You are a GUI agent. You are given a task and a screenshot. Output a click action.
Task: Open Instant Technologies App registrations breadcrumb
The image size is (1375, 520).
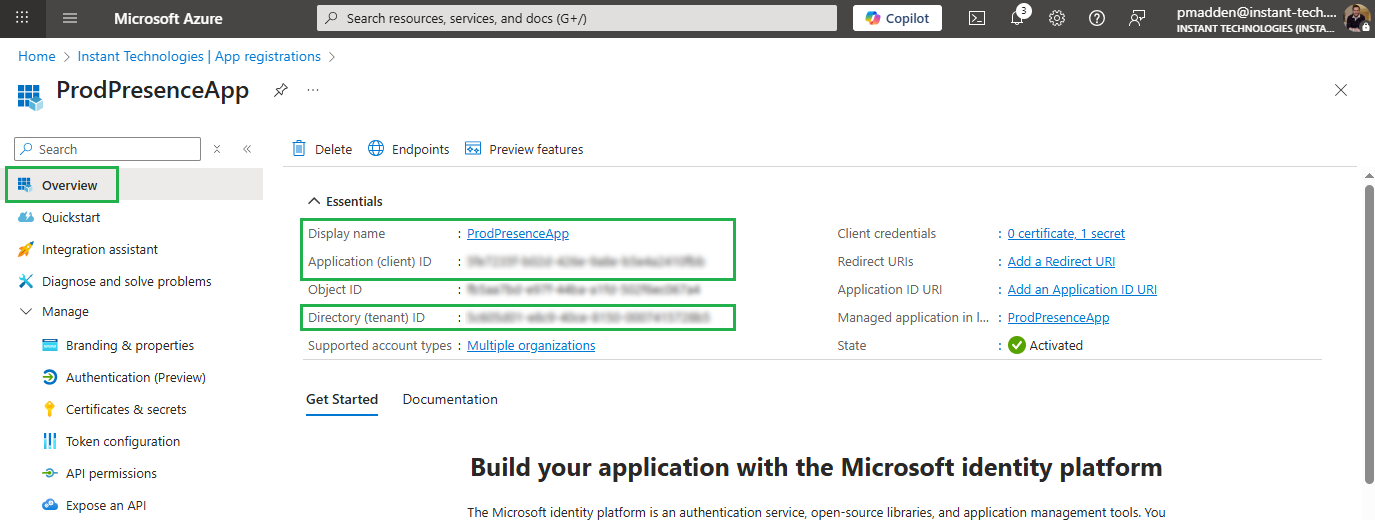coord(199,57)
